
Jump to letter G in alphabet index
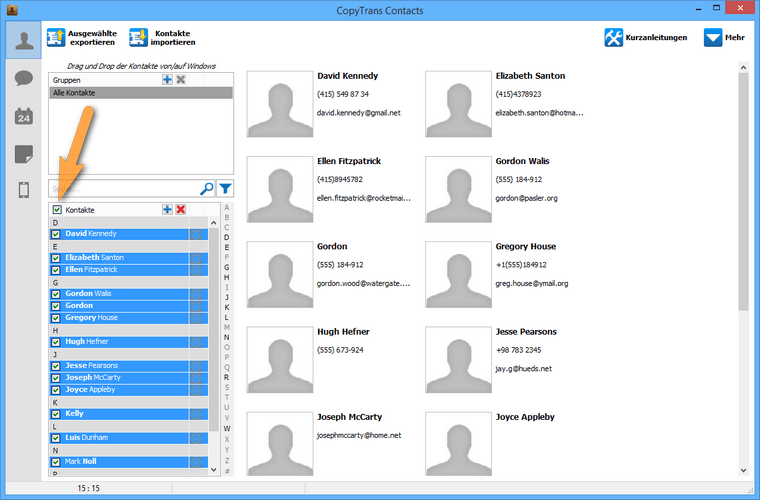pos(226,267)
